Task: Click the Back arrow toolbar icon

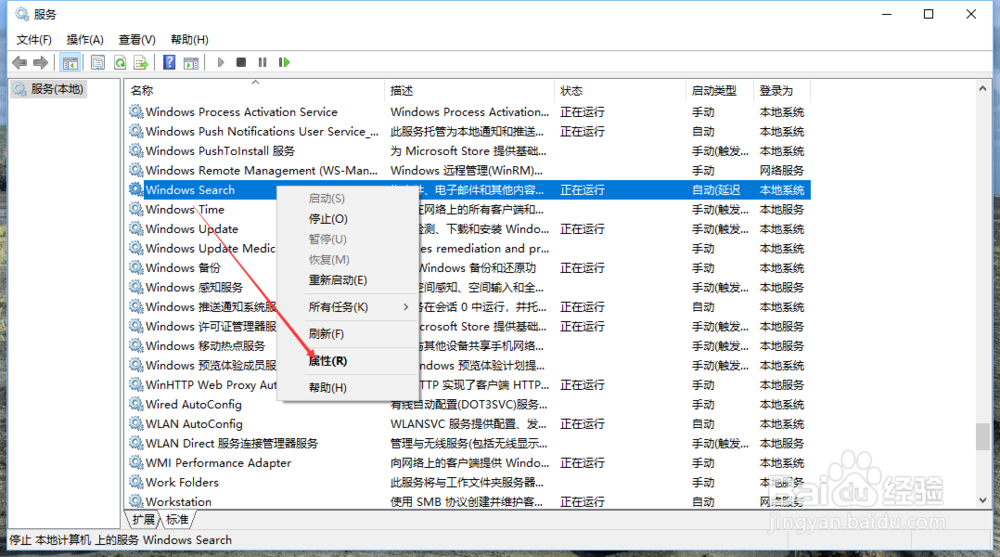Action: coord(20,63)
